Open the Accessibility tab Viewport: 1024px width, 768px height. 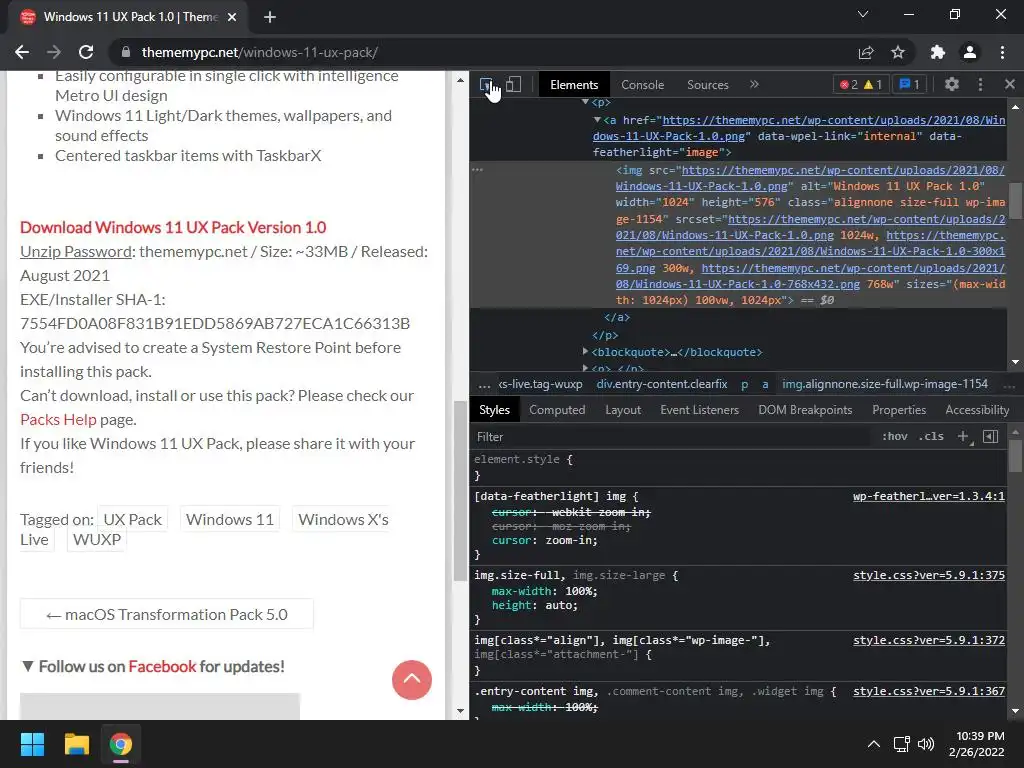[977, 410]
